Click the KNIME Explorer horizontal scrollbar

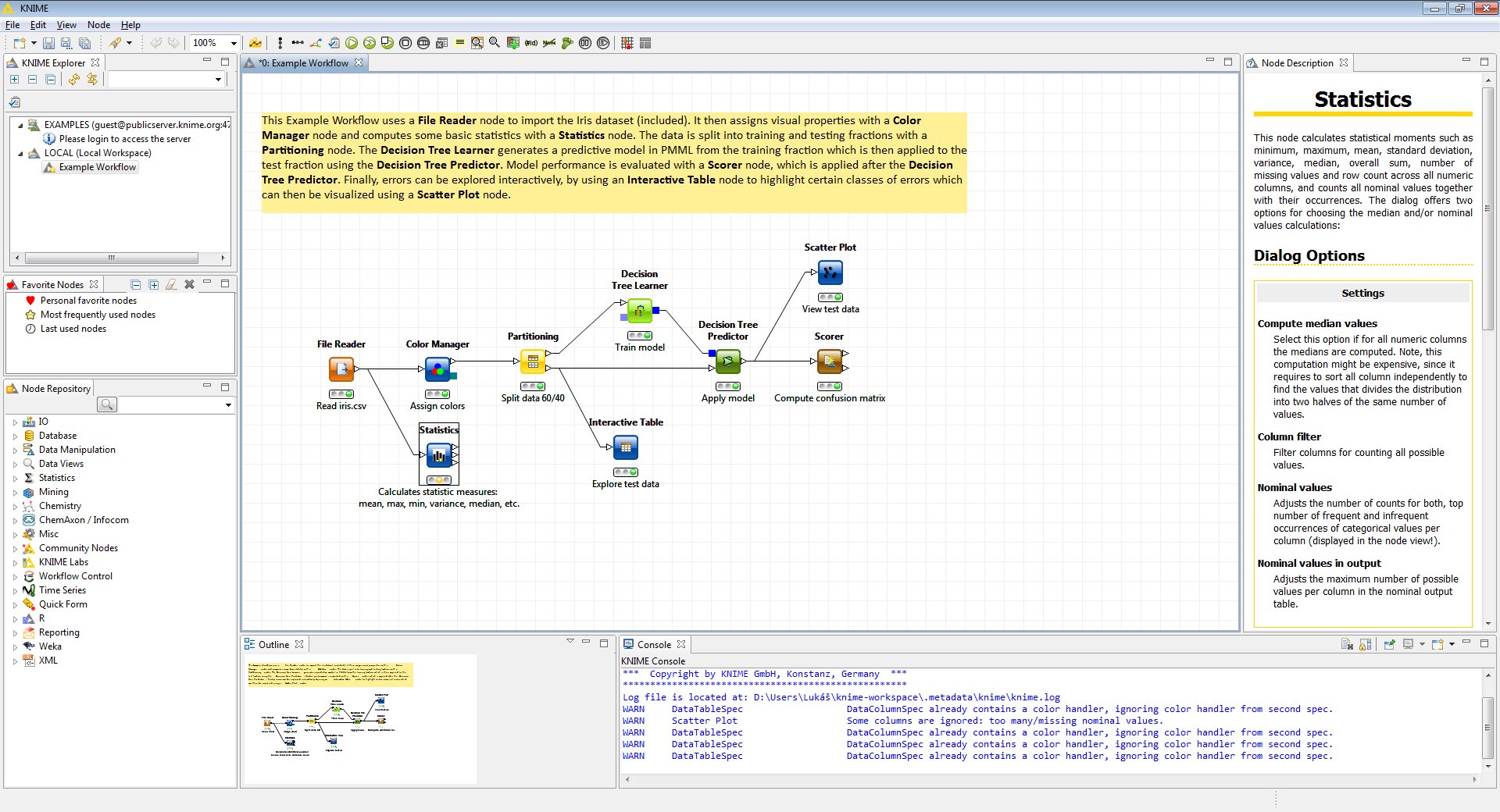111,258
